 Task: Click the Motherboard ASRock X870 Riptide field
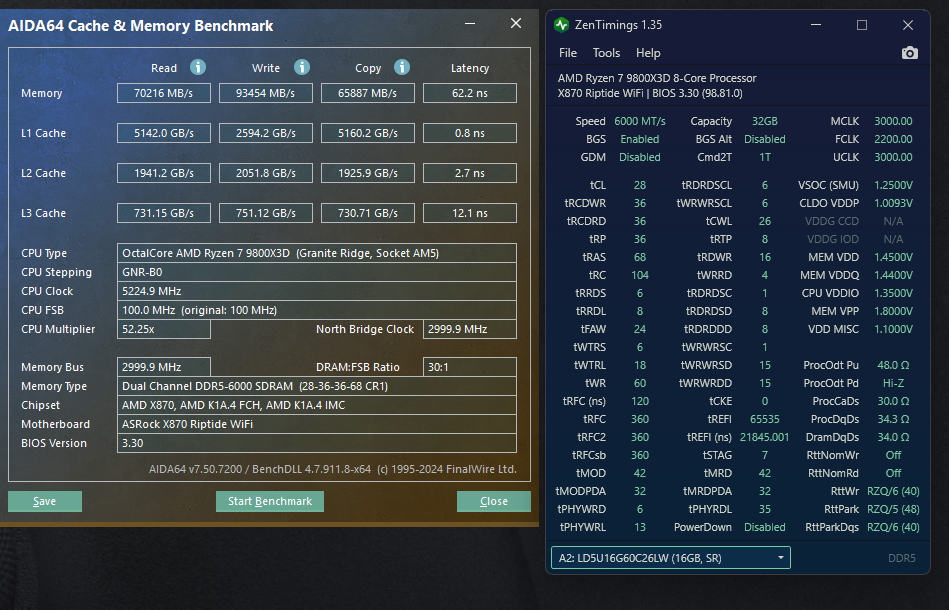(x=317, y=424)
